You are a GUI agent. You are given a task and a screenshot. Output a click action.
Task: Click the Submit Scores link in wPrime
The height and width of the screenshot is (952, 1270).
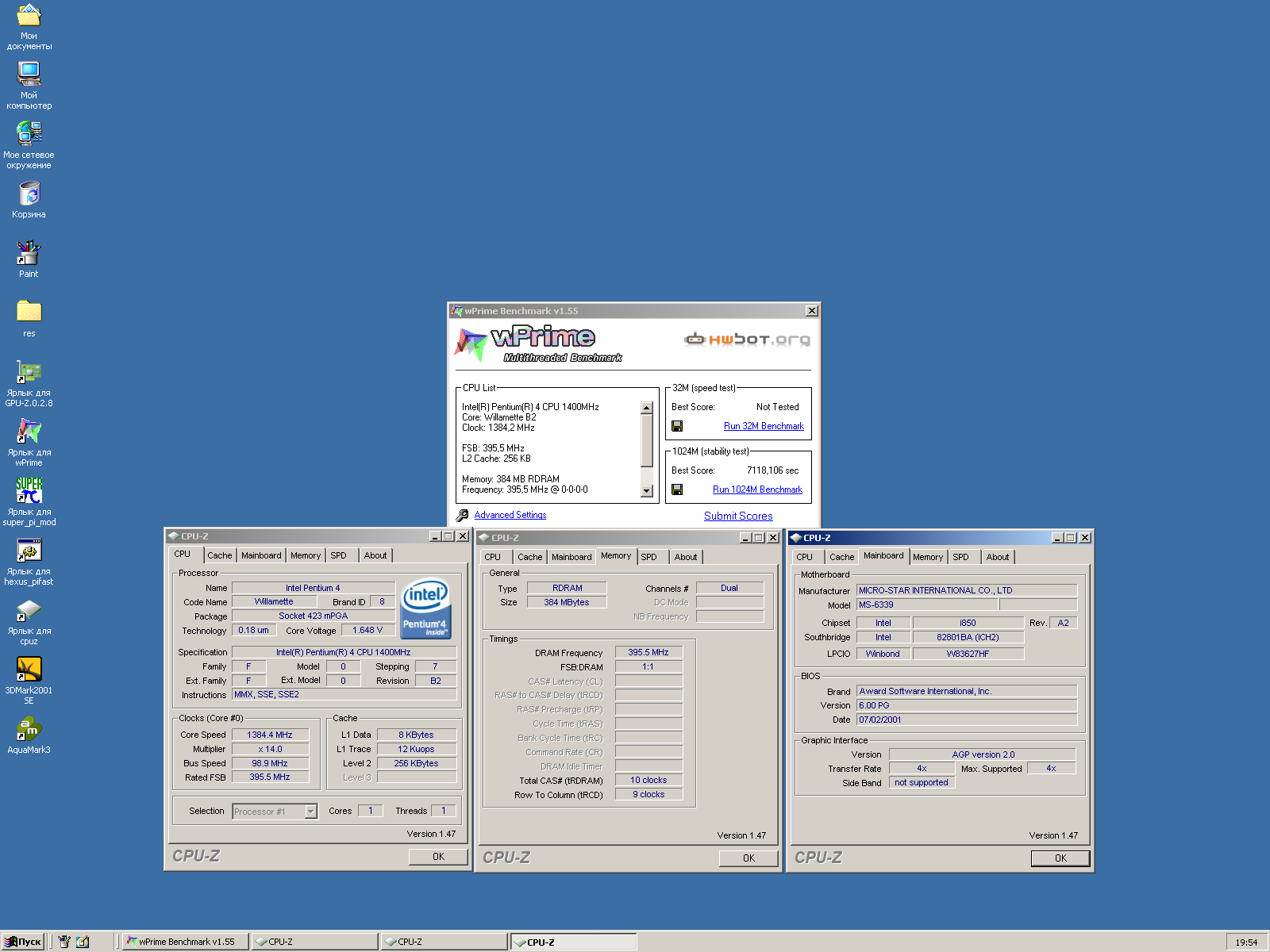point(738,516)
